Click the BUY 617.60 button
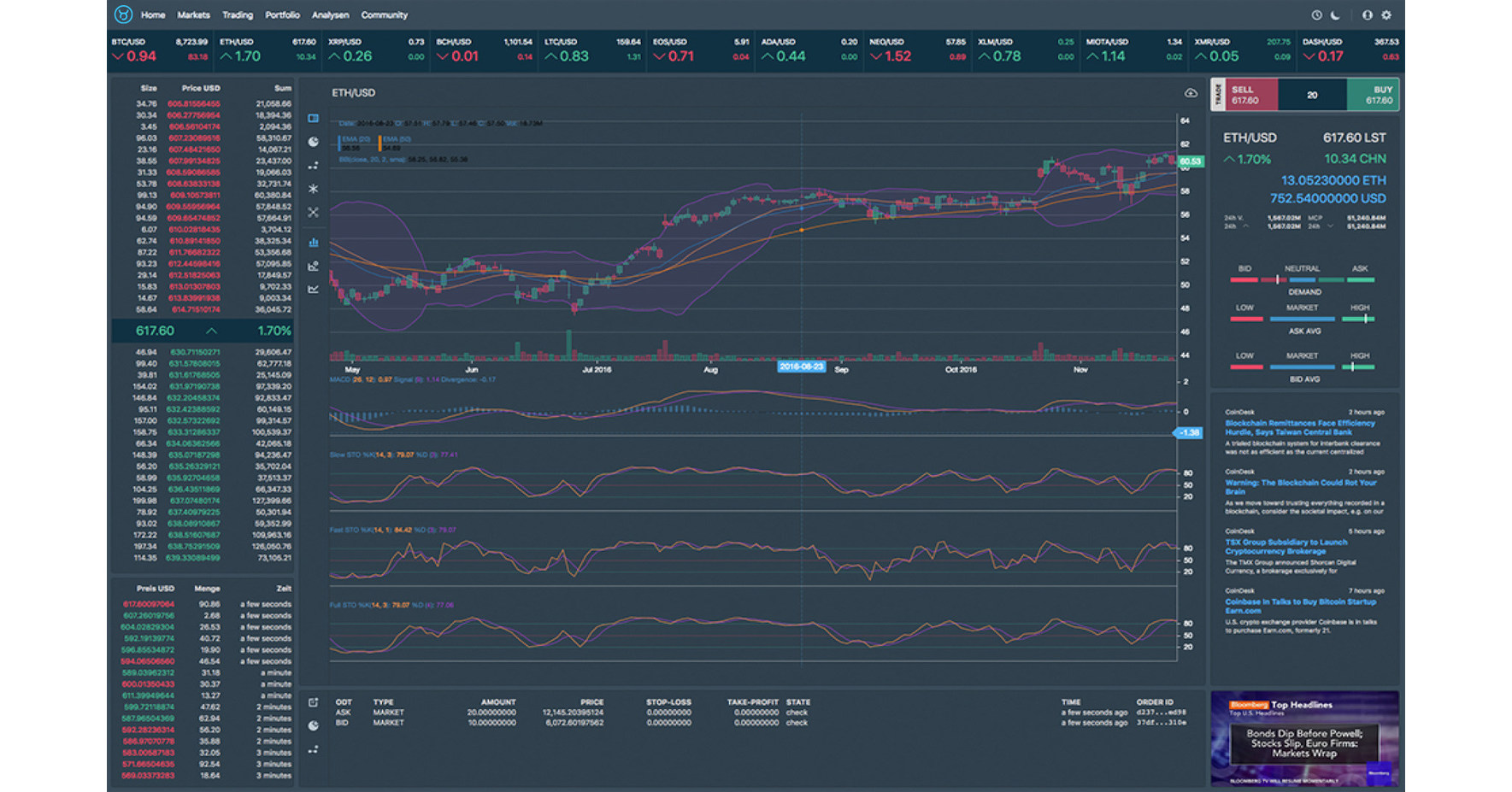 coord(1373,95)
